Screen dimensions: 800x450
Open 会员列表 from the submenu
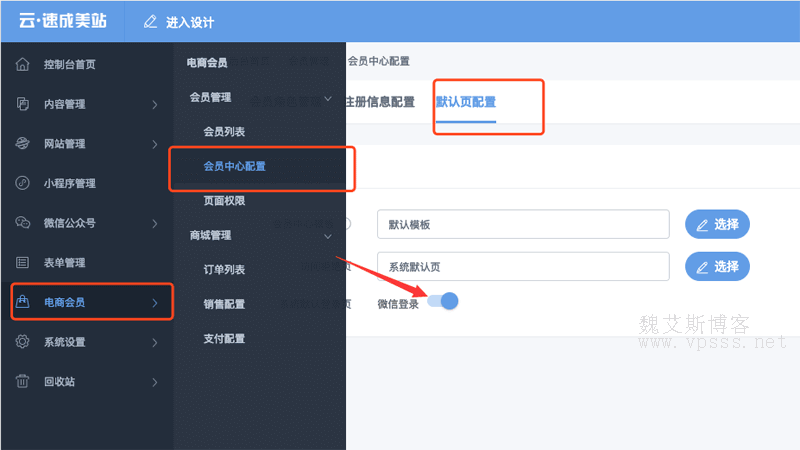pos(224,132)
